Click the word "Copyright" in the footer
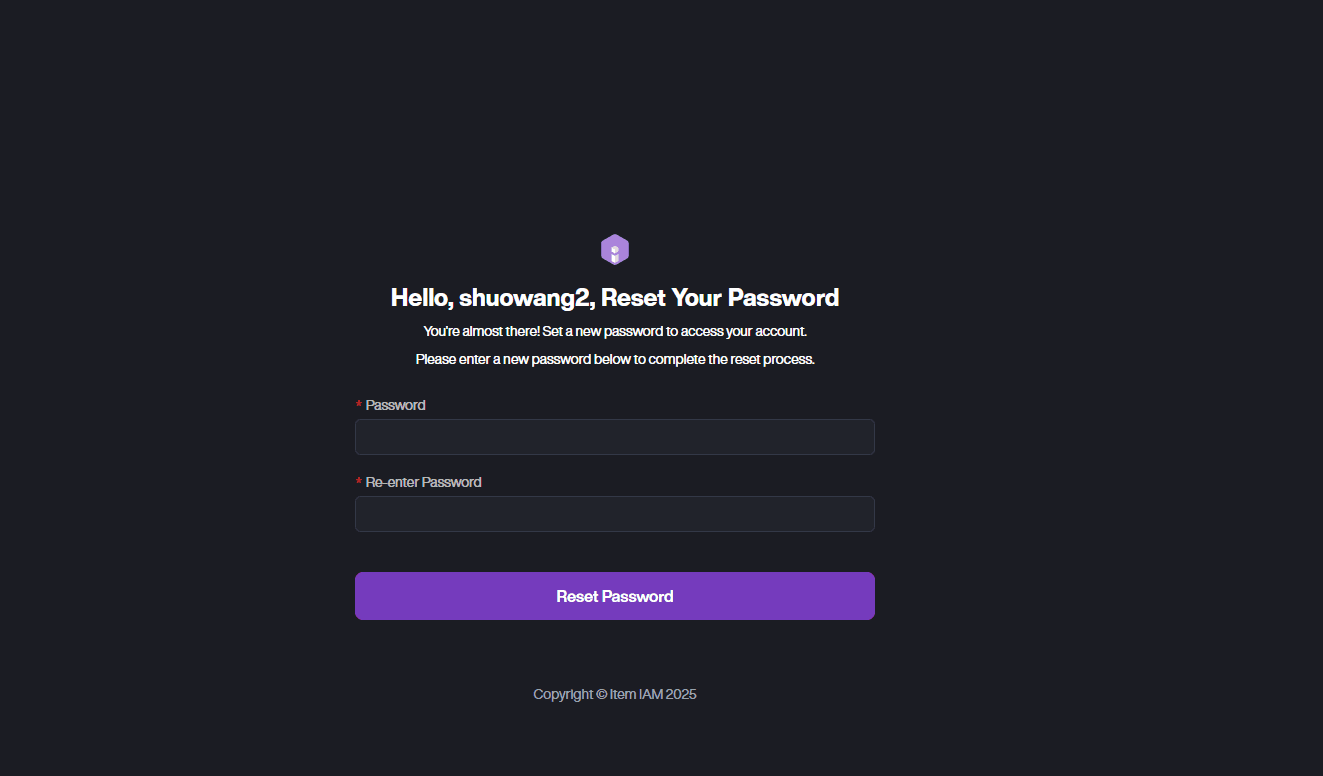The width and height of the screenshot is (1323, 776). click(x=563, y=694)
